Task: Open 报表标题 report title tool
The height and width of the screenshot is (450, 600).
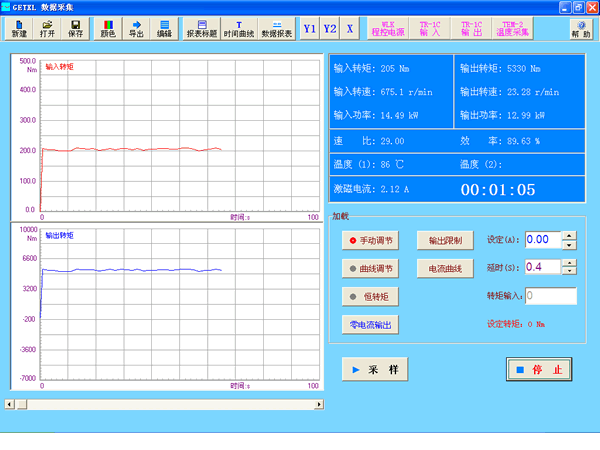Action: click(x=202, y=28)
